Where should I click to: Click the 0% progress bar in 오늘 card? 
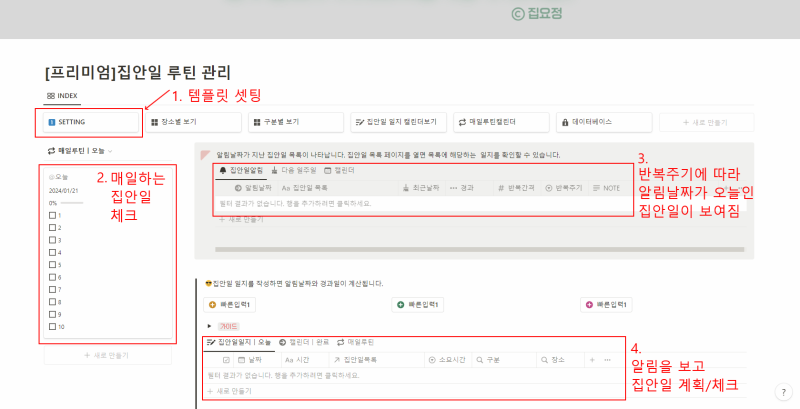71,203
